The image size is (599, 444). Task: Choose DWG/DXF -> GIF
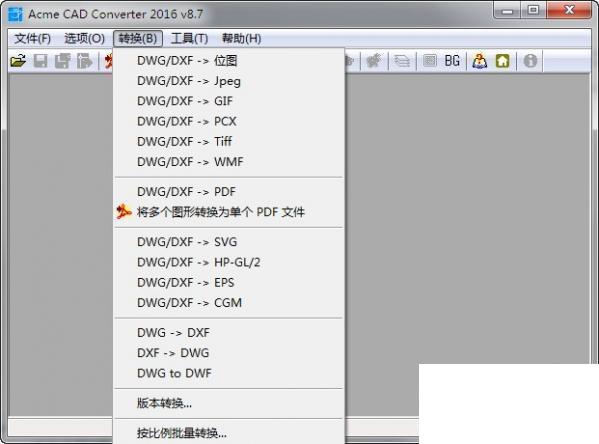click(229, 101)
